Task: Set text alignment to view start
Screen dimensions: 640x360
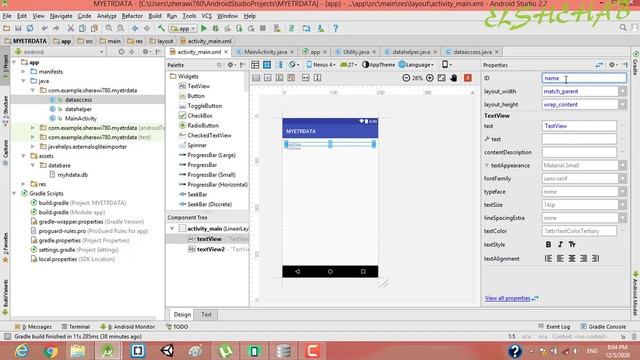Action: click(548, 258)
